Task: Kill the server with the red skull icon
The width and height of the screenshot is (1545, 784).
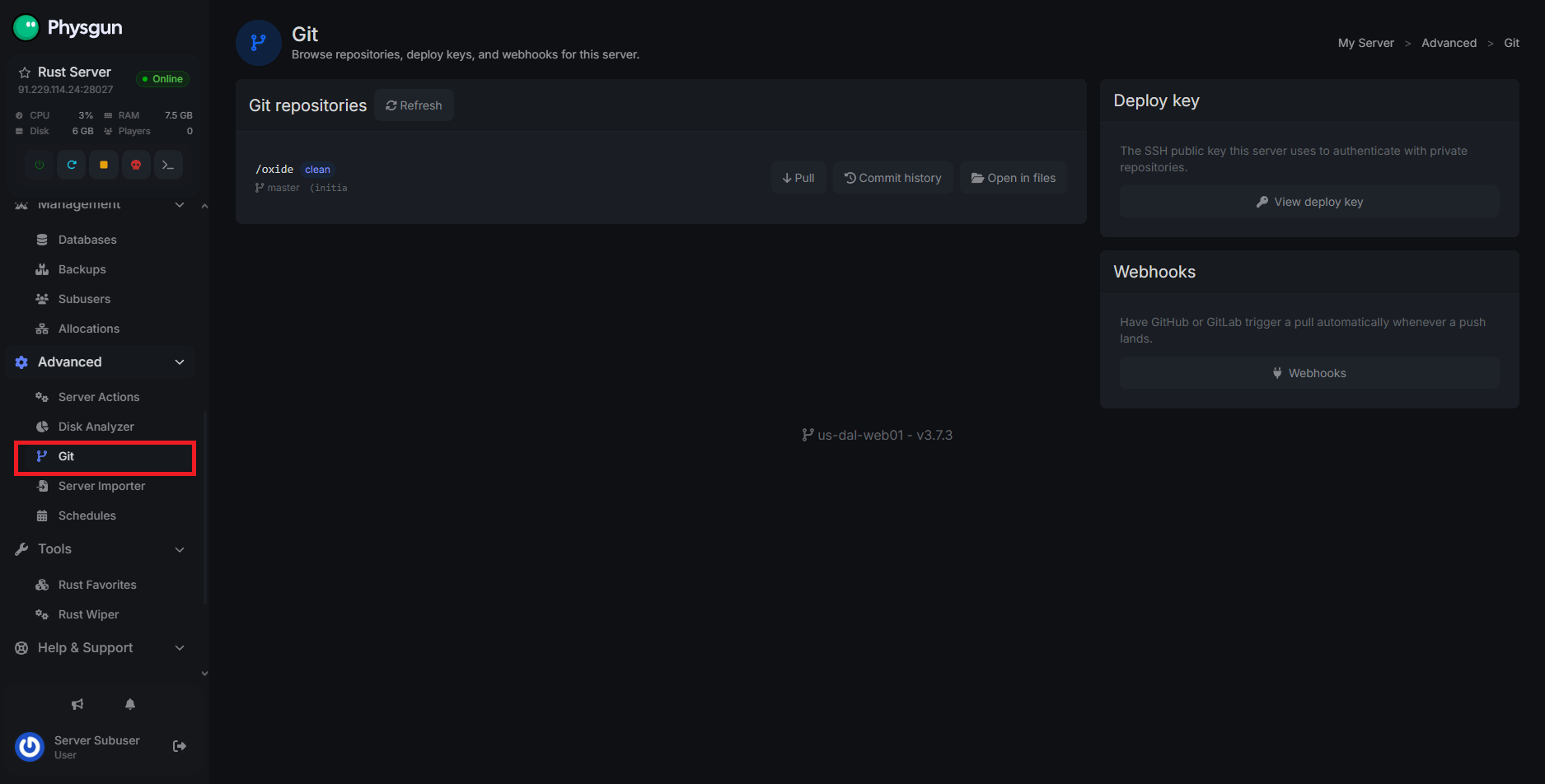Action: tap(136, 165)
